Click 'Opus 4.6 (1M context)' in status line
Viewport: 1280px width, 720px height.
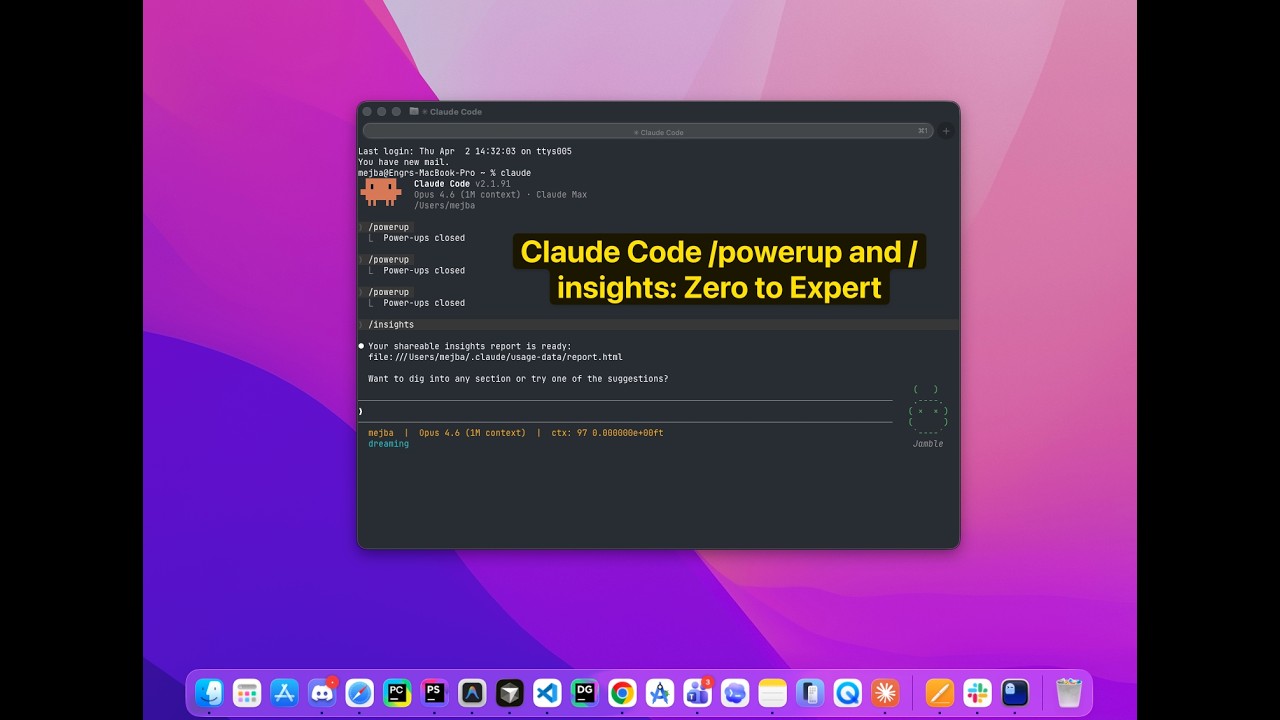point(472,433)
